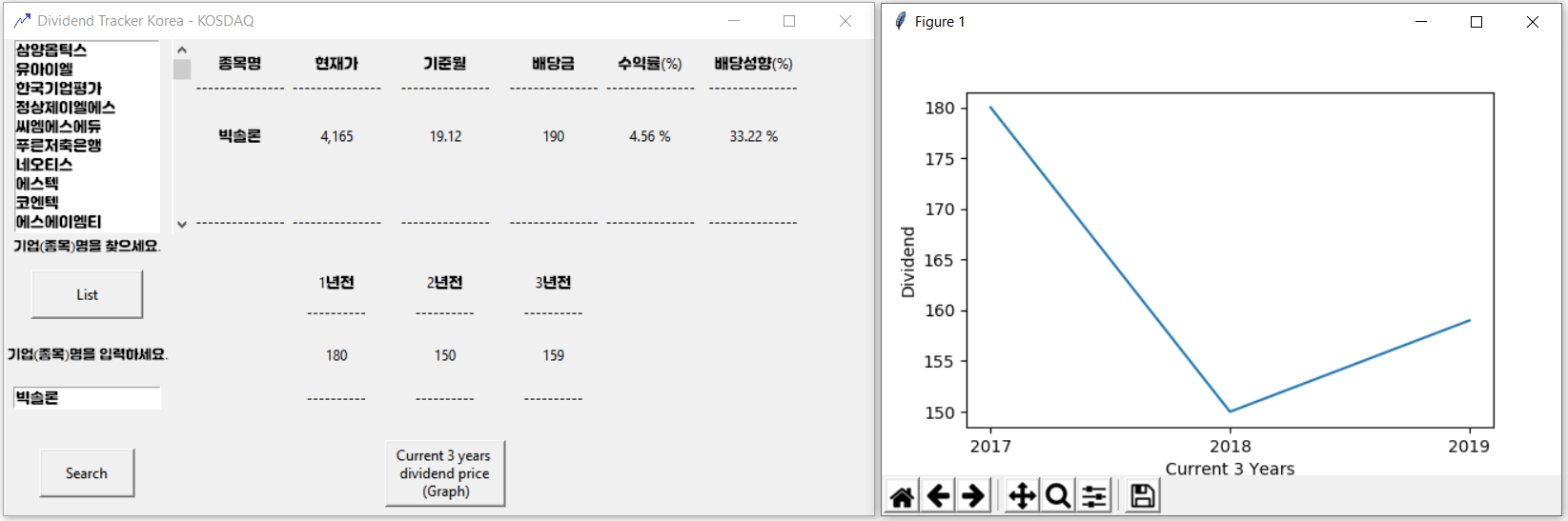
Task: Click the Figure 1 feather window icon
Action: click(x=900, y=21)
